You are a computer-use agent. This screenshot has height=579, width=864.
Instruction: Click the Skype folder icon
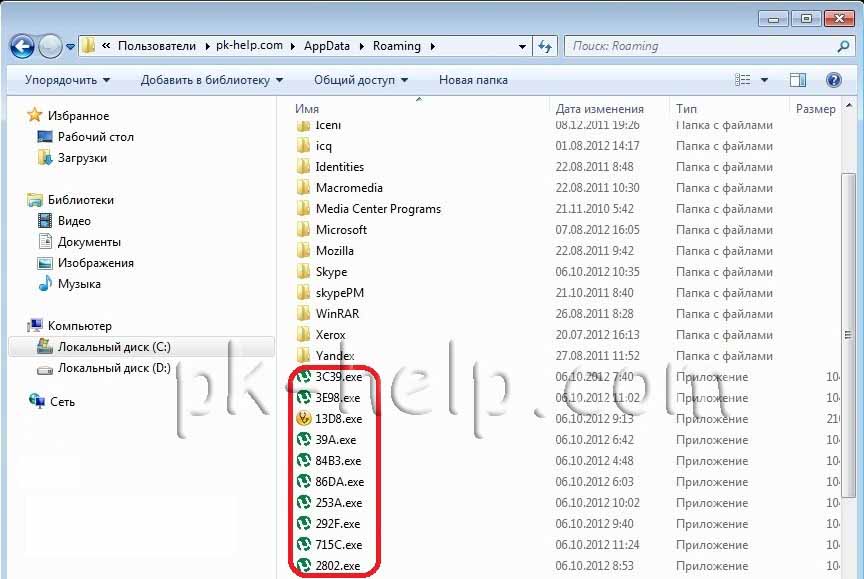pos(303,271)
